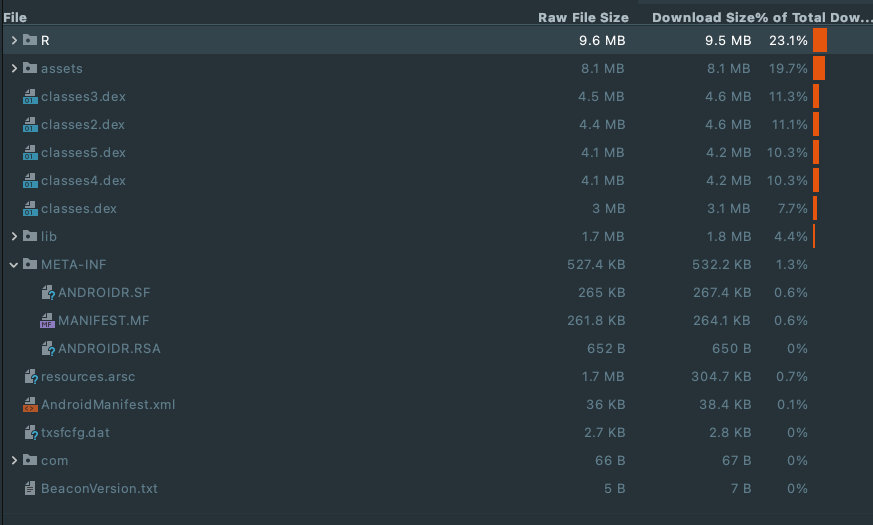Screen dimensions: 873x525
Task: Click the ANDROIDR.RSA unknown file icon
Action: tap(48, 349)
